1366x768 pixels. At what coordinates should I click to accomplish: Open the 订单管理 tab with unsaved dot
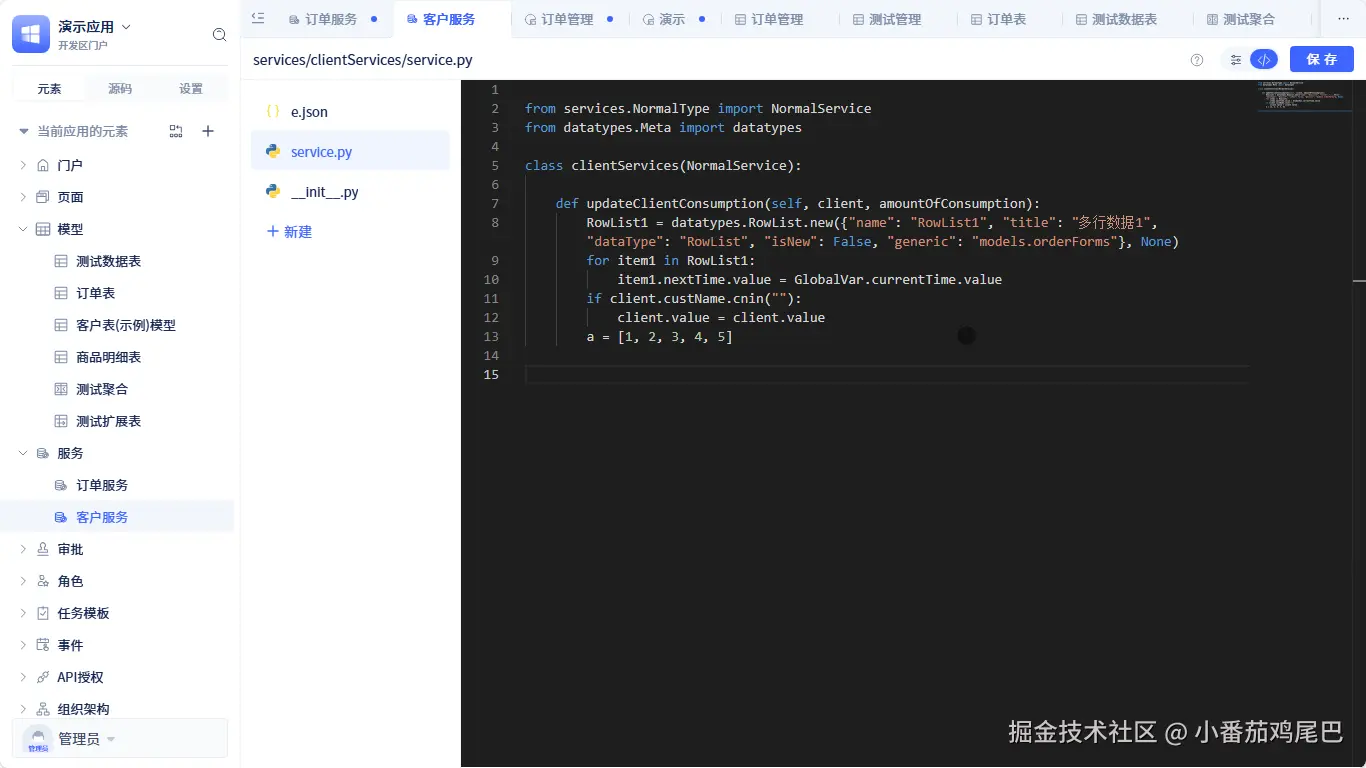click(x=569, y=19)
